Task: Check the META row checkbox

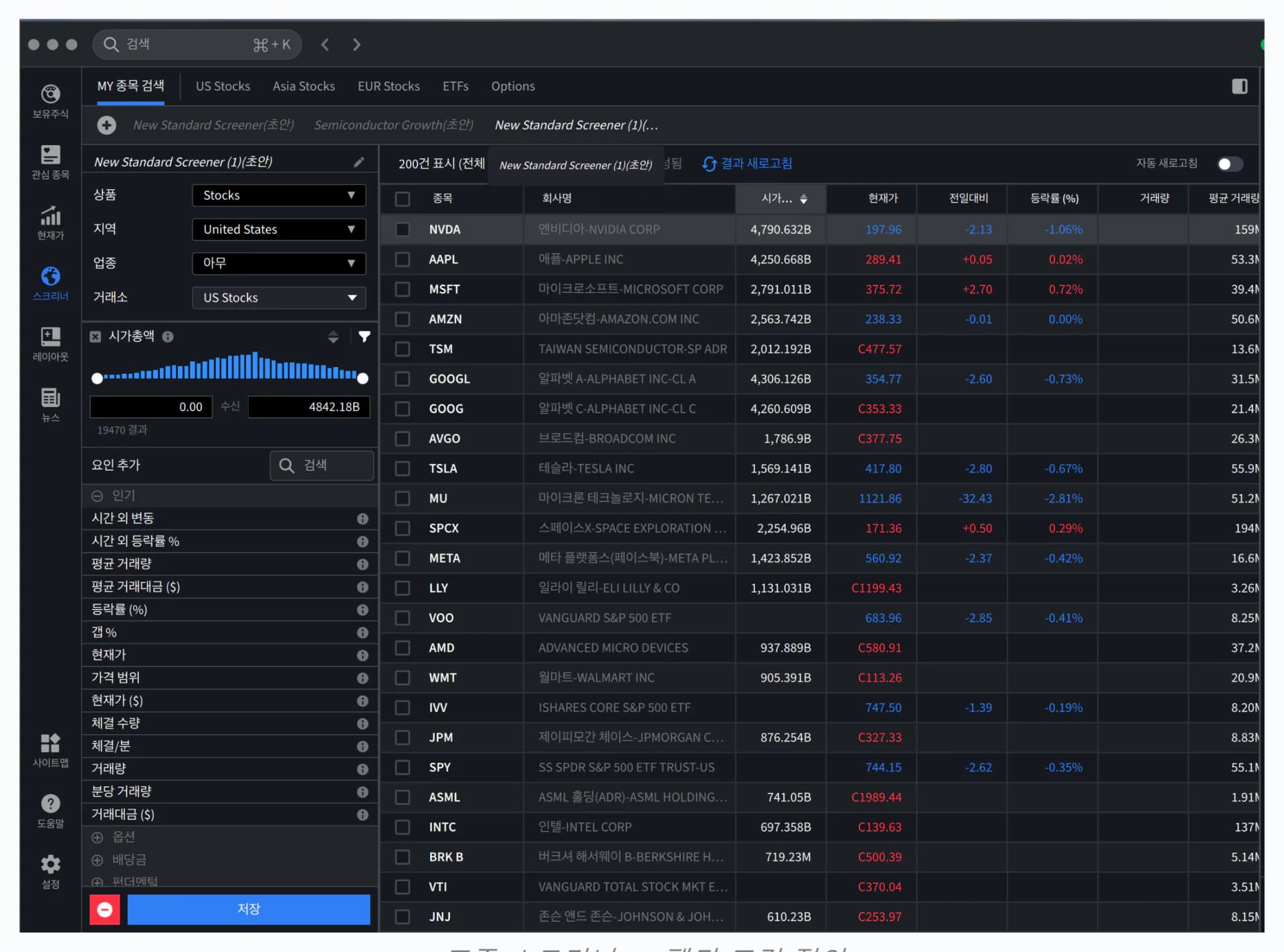Action: point(403,558)
